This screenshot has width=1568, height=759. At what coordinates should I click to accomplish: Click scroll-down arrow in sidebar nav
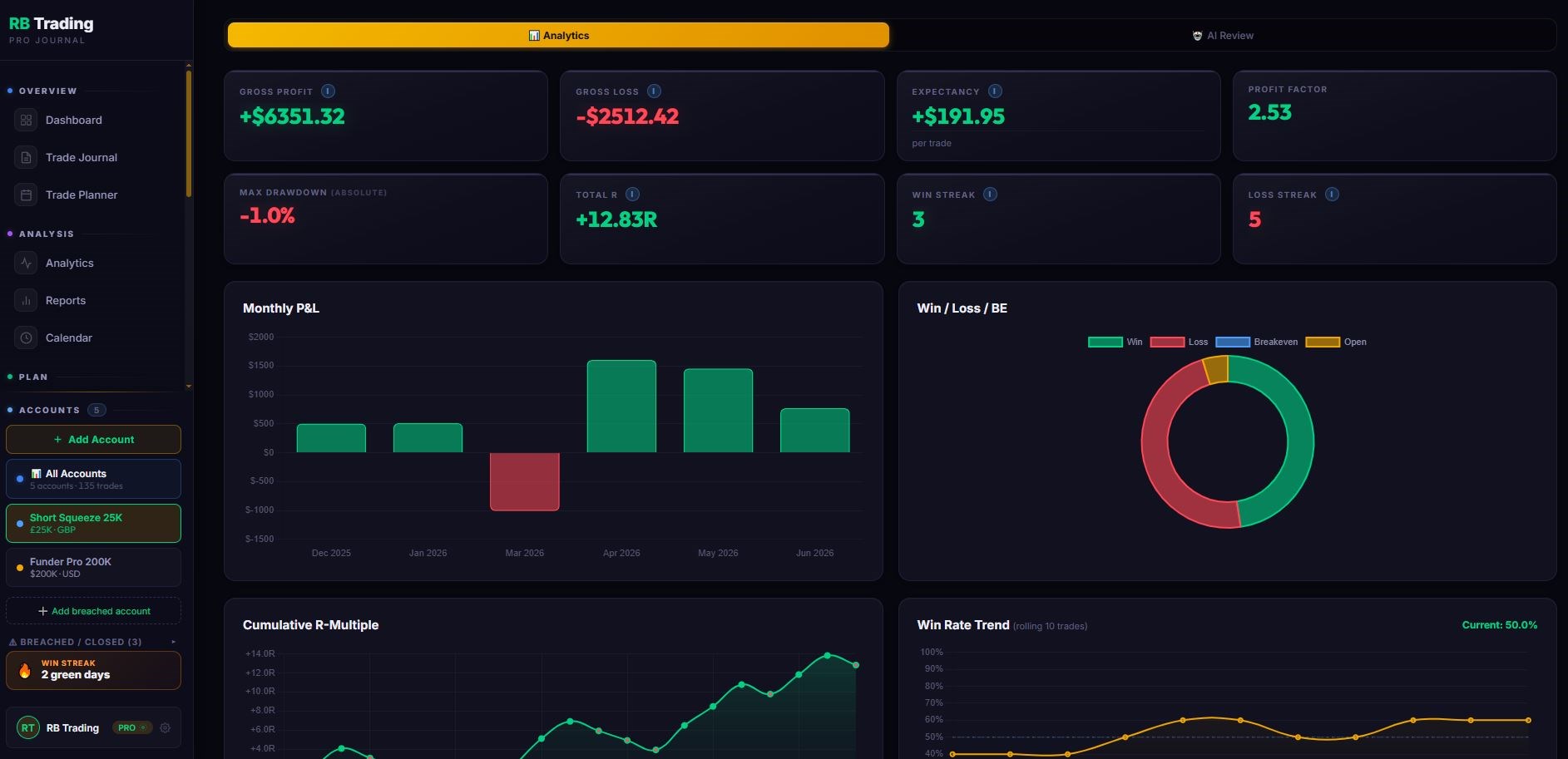point(189,386)
